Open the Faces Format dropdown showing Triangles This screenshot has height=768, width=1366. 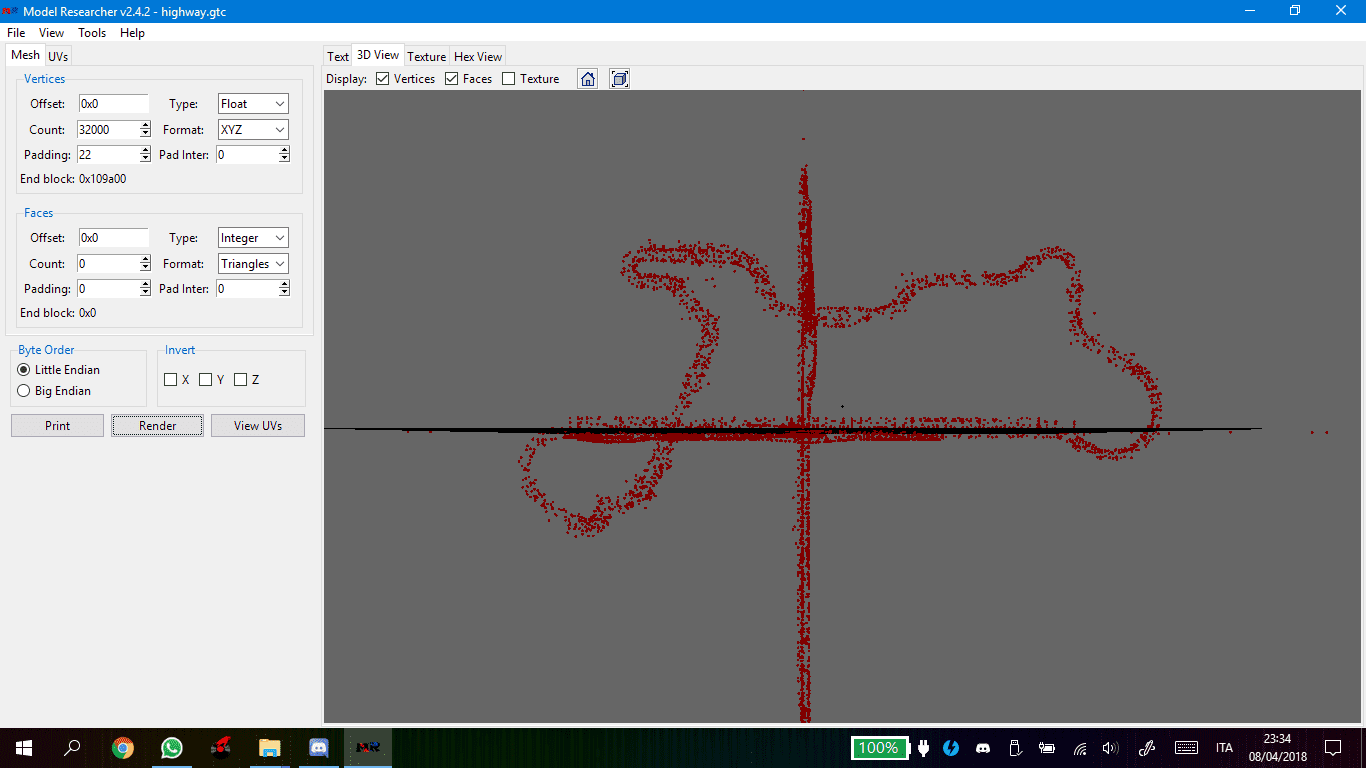coord(253,264)
